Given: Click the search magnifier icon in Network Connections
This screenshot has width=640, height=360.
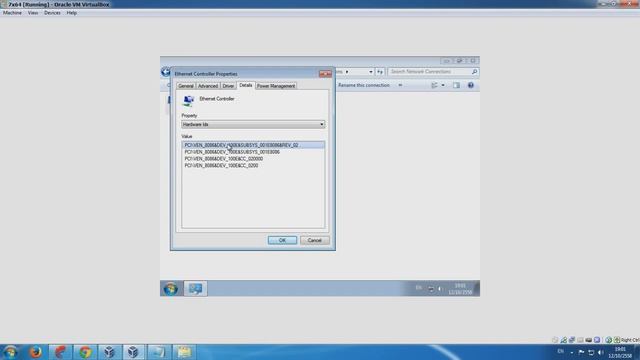Looking at the screenshot, I should coord(474,72).
